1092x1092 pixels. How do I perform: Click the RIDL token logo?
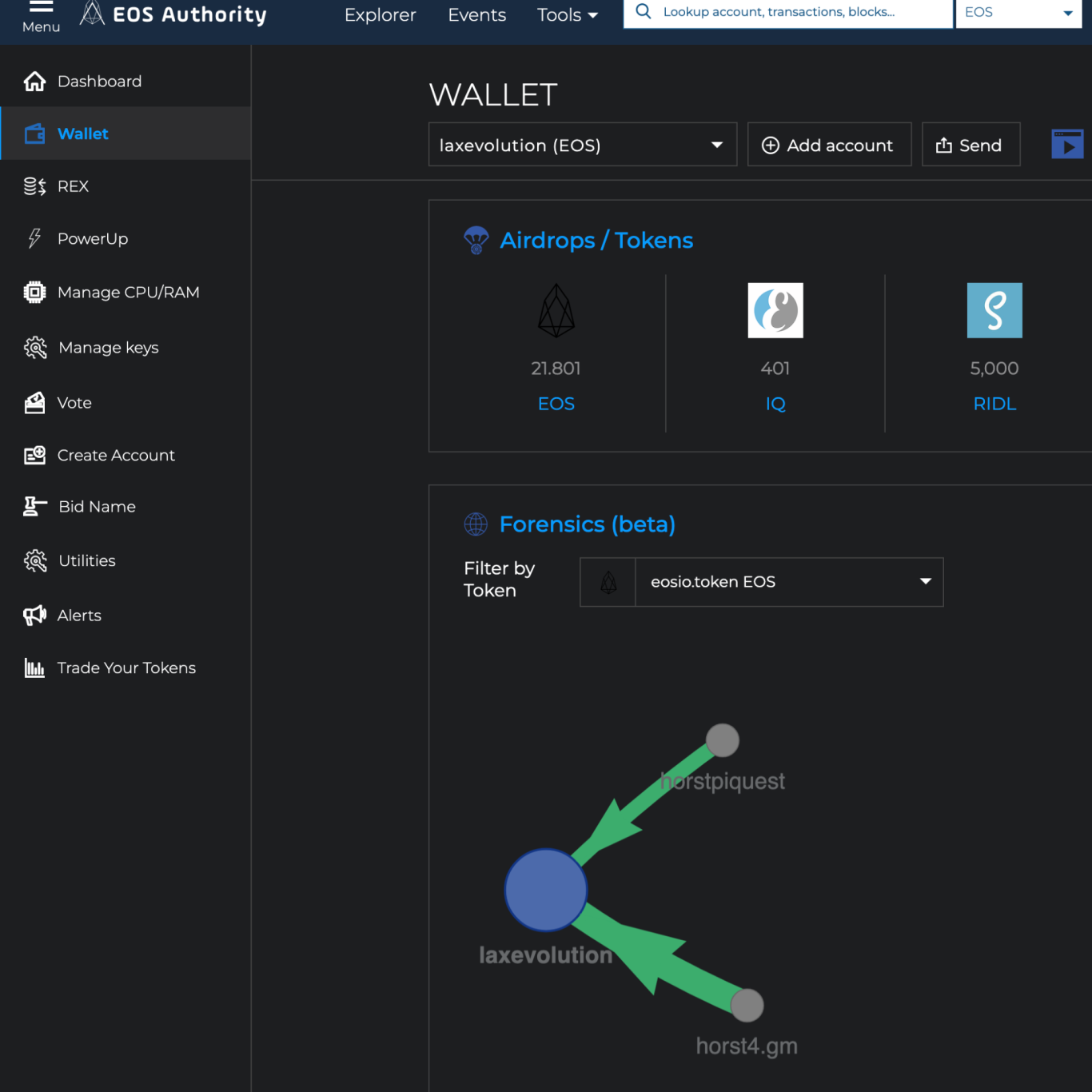[994, 310]
